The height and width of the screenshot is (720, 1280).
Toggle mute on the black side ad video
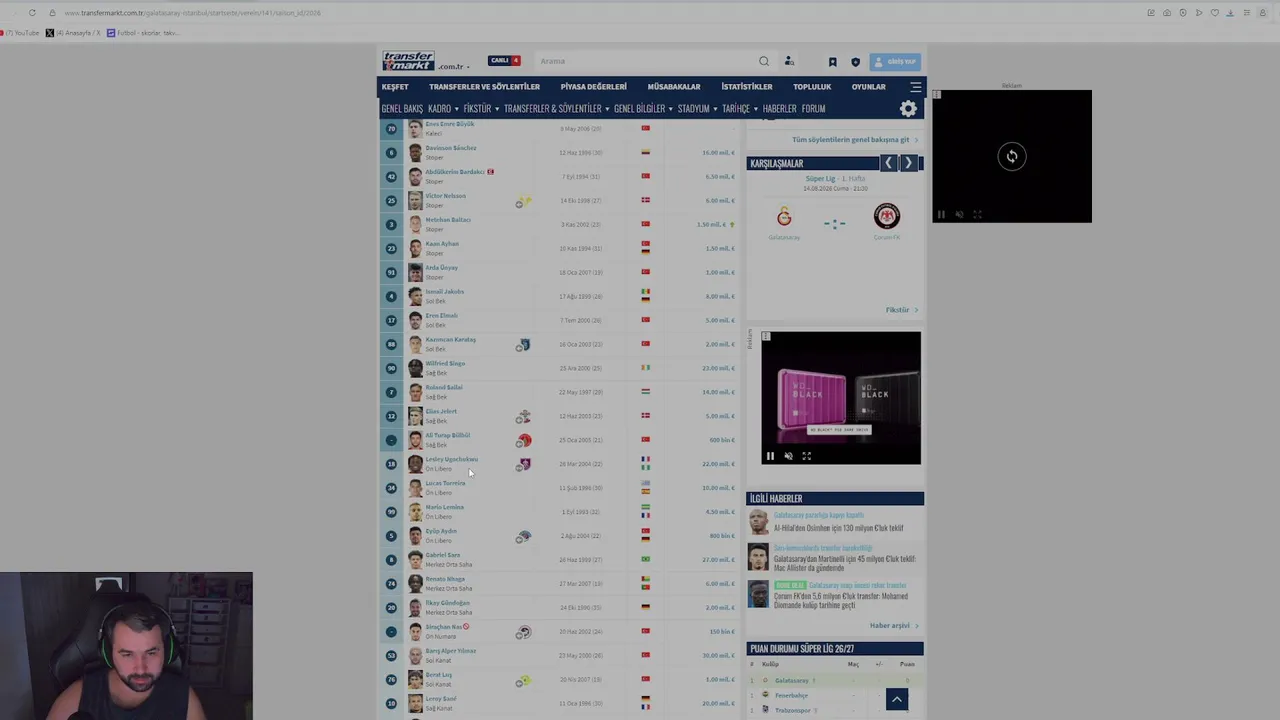point(959,214)
